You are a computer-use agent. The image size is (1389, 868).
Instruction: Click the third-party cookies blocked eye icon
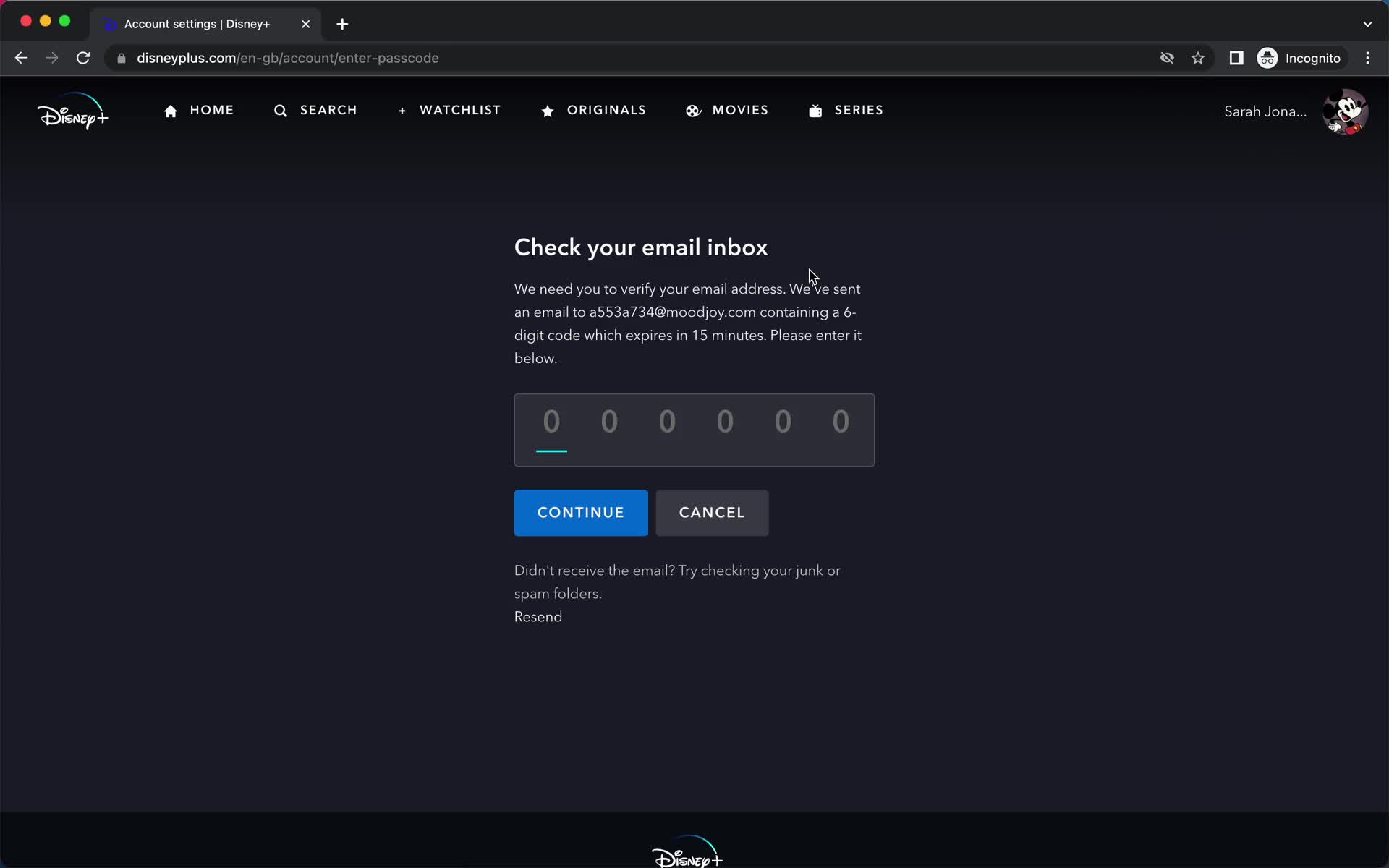click(x=1167, y=58)
